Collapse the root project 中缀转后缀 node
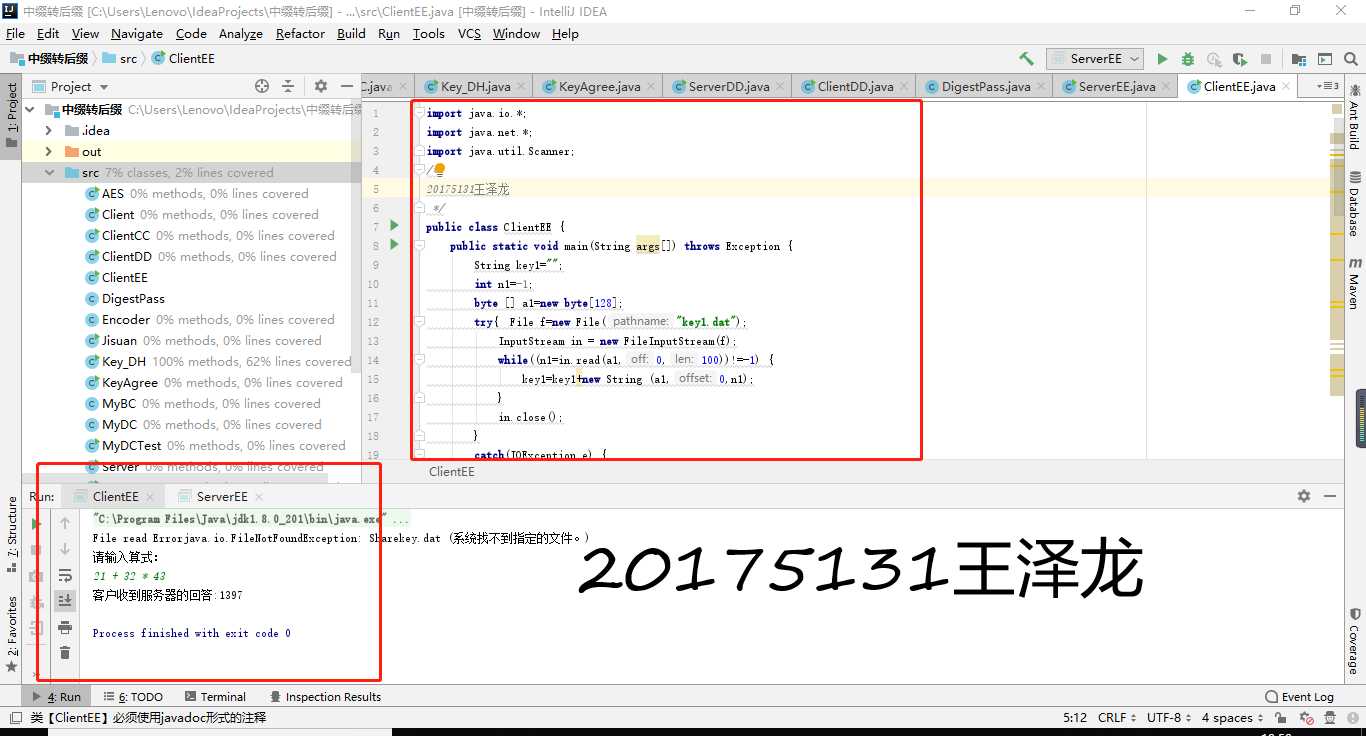The image size is (1366, 736). (30, 110)
